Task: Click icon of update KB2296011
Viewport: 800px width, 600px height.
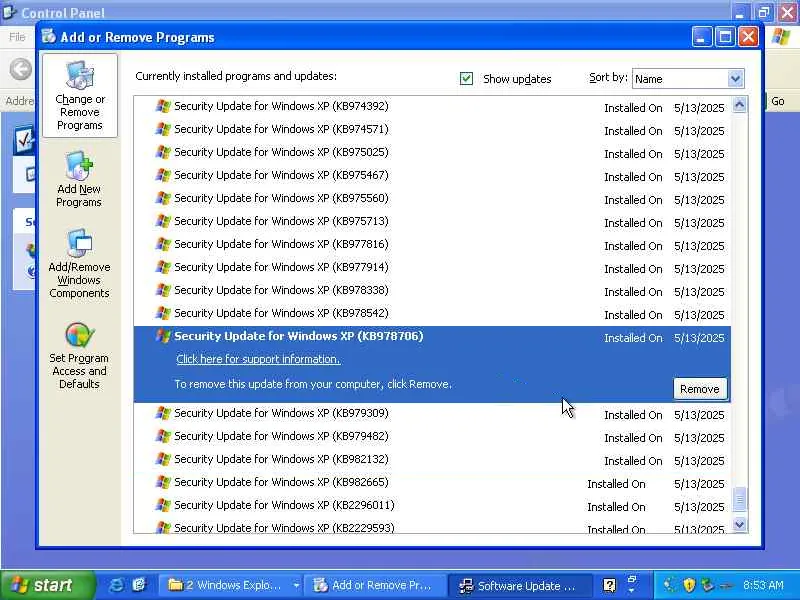Action: (x=163, y=505)
